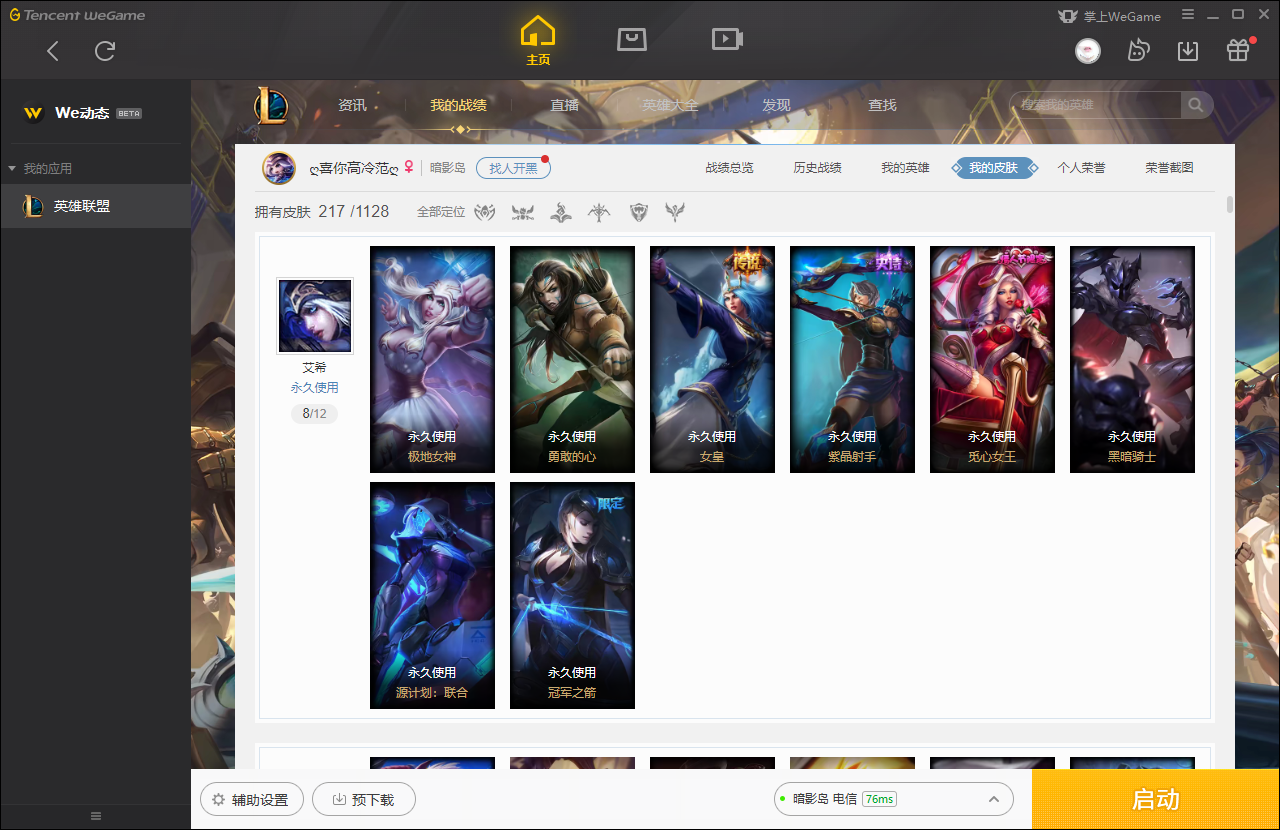Open the 资讯 tab

coord(352,105)
